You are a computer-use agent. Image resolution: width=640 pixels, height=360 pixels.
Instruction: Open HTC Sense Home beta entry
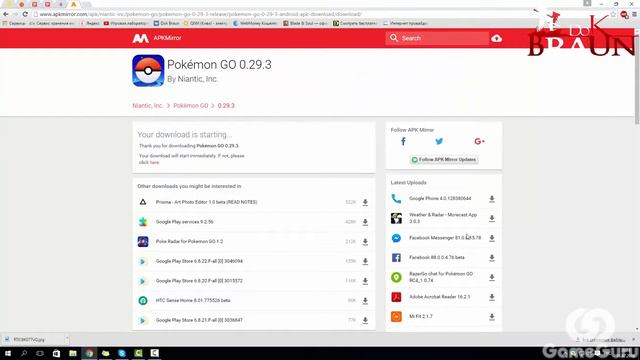coord(193,300)
